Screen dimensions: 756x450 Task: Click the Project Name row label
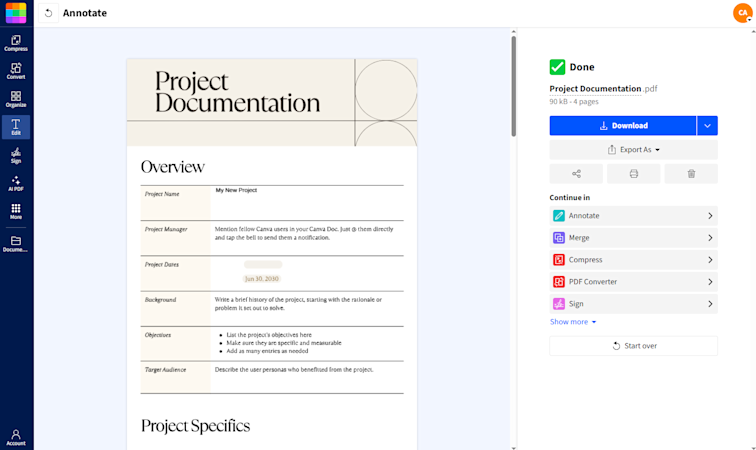pos(162,194)
